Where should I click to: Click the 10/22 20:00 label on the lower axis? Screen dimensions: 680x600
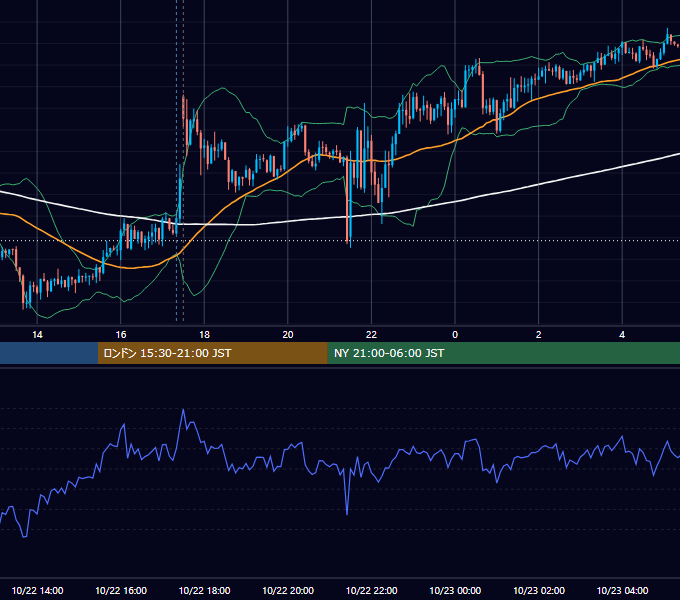(x=288, y=590)
